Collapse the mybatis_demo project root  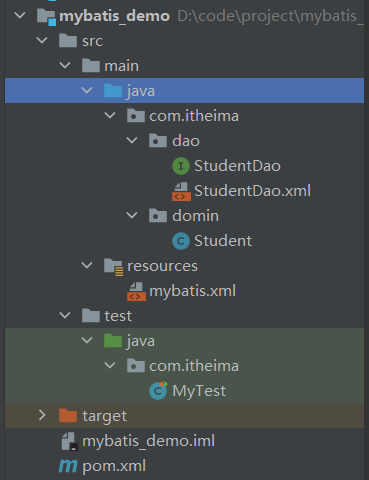pyautogui.click(x=20, y=15)
